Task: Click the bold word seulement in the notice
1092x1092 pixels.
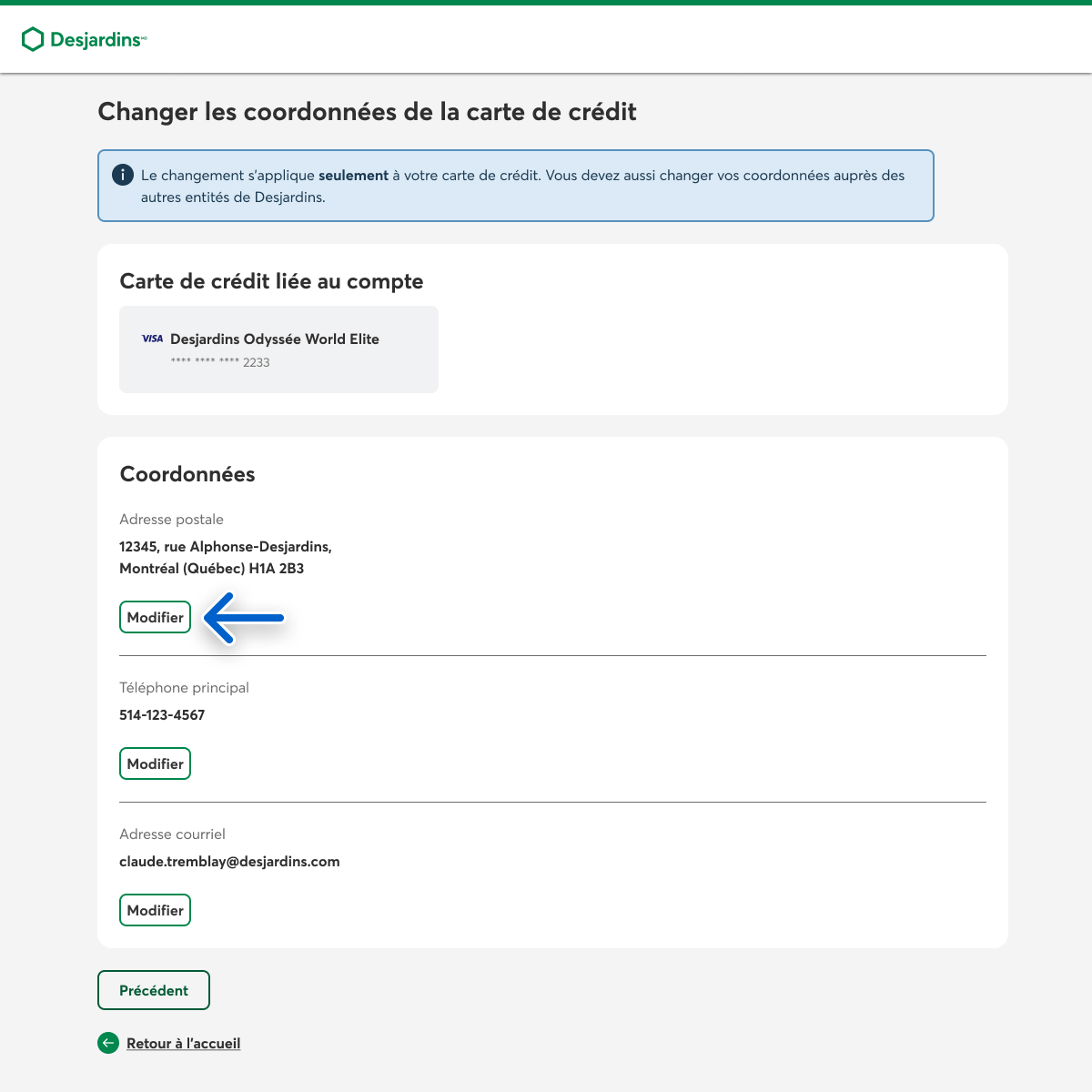Action: click(x=353, y=176)
